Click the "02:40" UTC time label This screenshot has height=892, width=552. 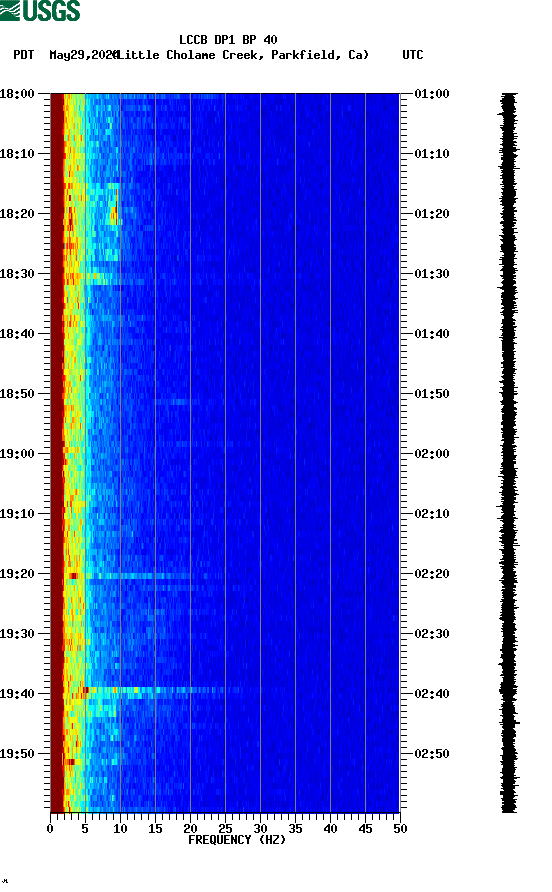click(x=432, y=693)
